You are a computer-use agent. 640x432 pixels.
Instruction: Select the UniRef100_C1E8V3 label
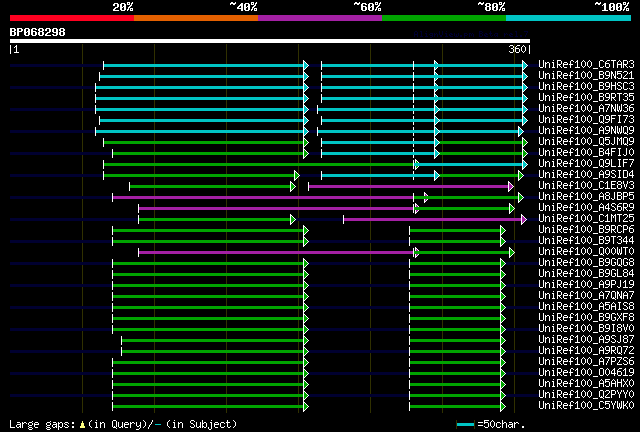click(586, 186)
